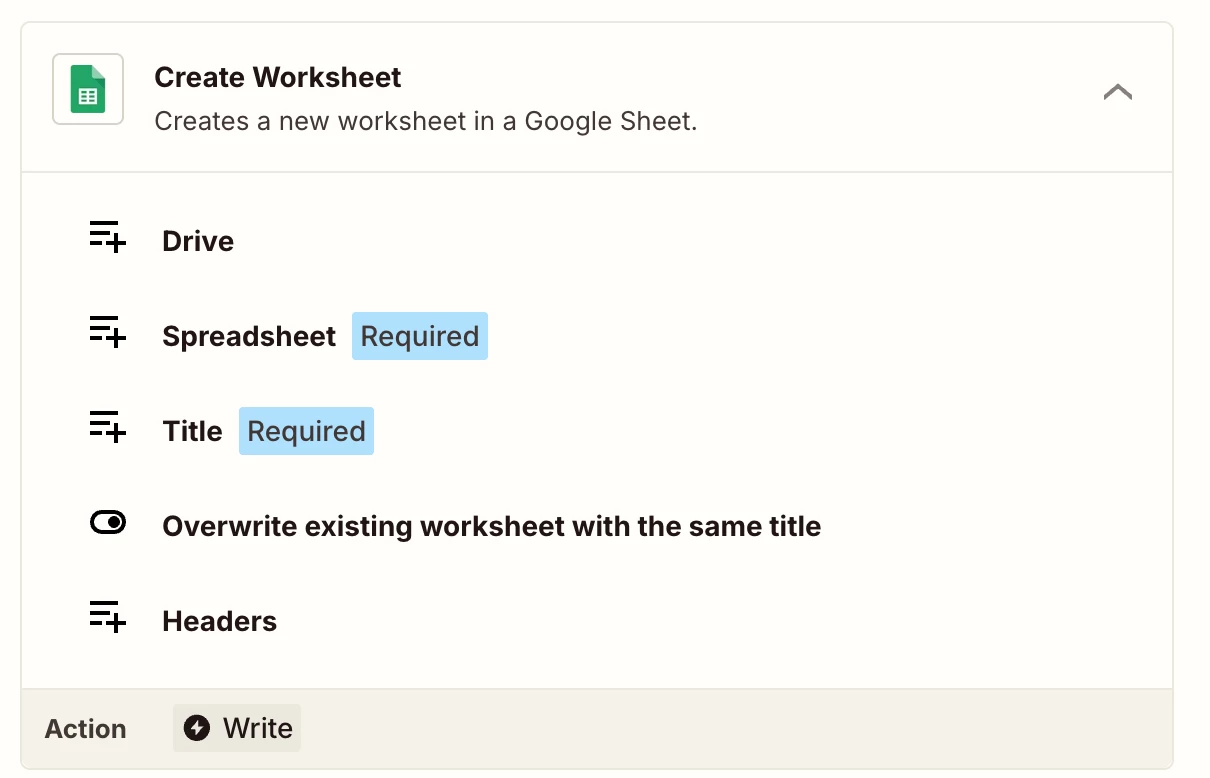Click the Action label in the footer
1210x778 pixels.
click(86, 729)
